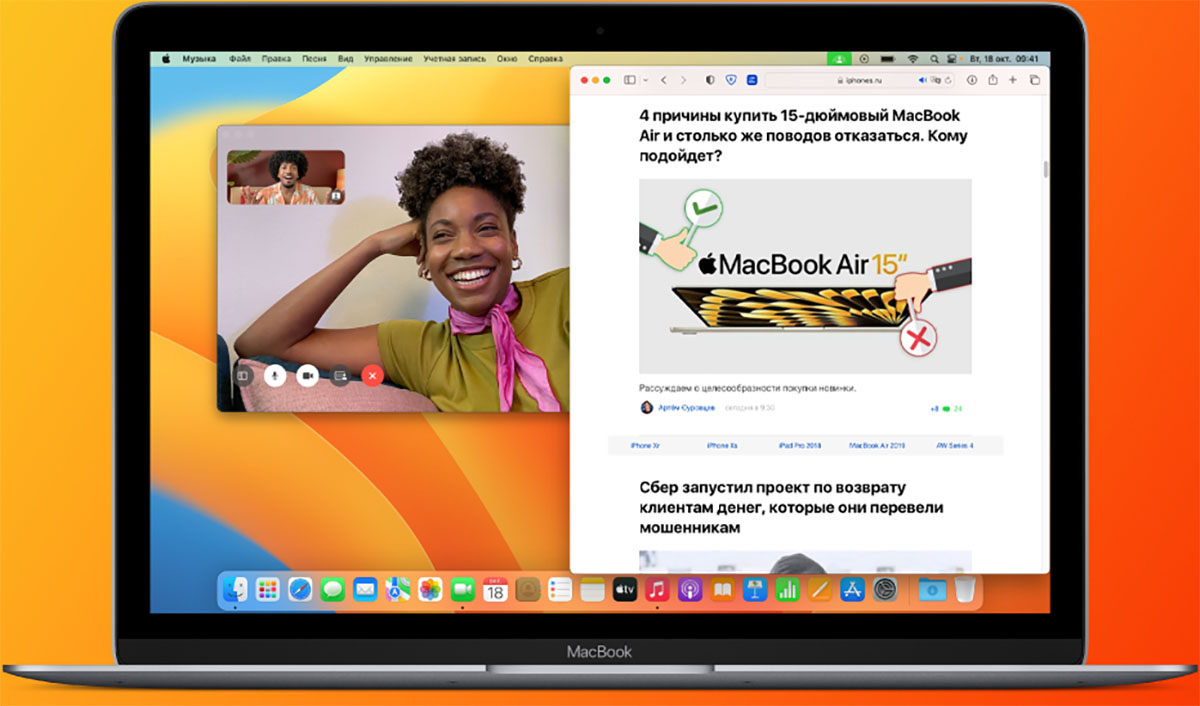Open the Apple TV app in Dock
The width and height of the screenshot is (1200, 706).
625,589
